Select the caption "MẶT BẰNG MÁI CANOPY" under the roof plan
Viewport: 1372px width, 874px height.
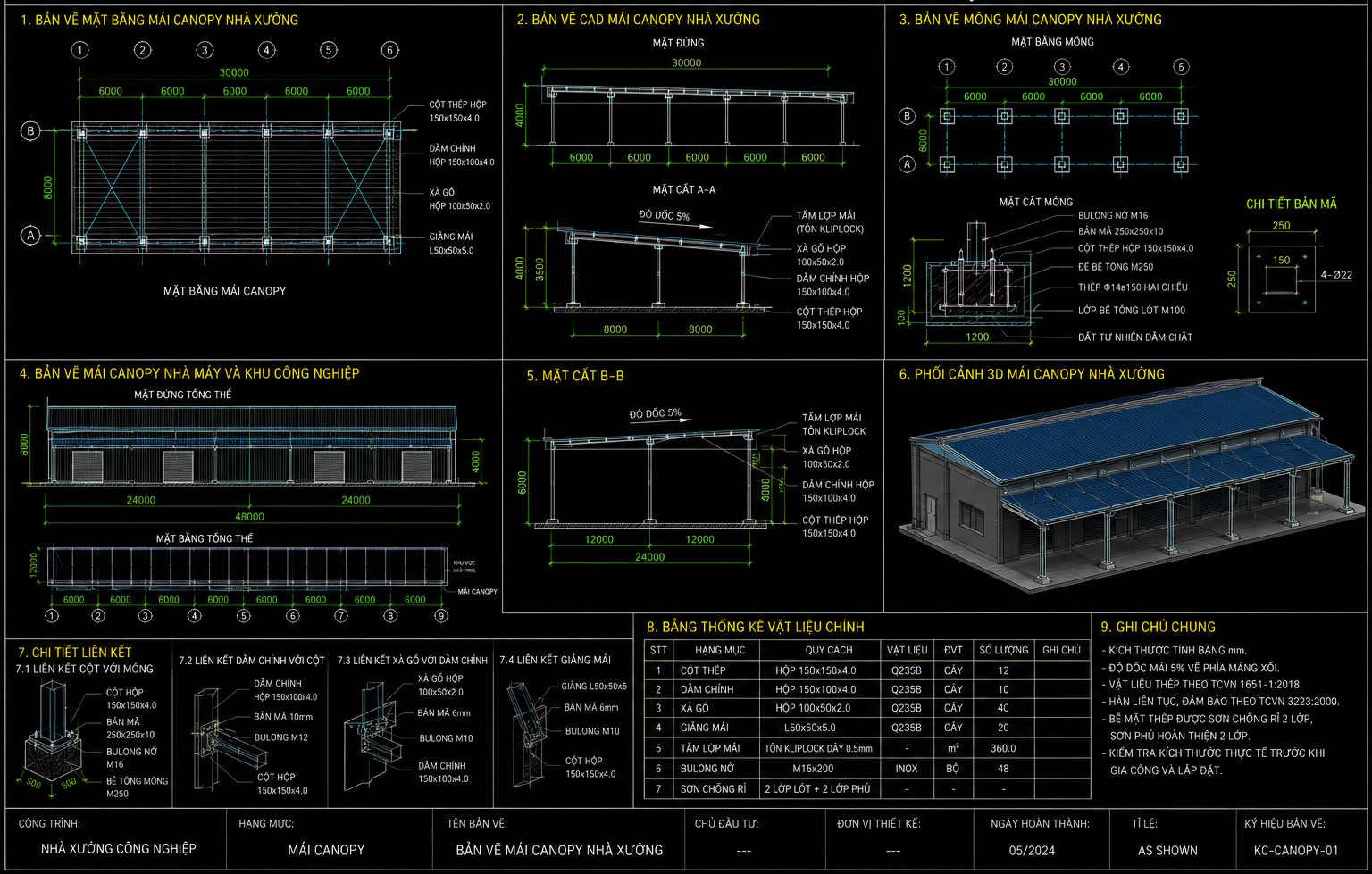(x=225, y=291)
